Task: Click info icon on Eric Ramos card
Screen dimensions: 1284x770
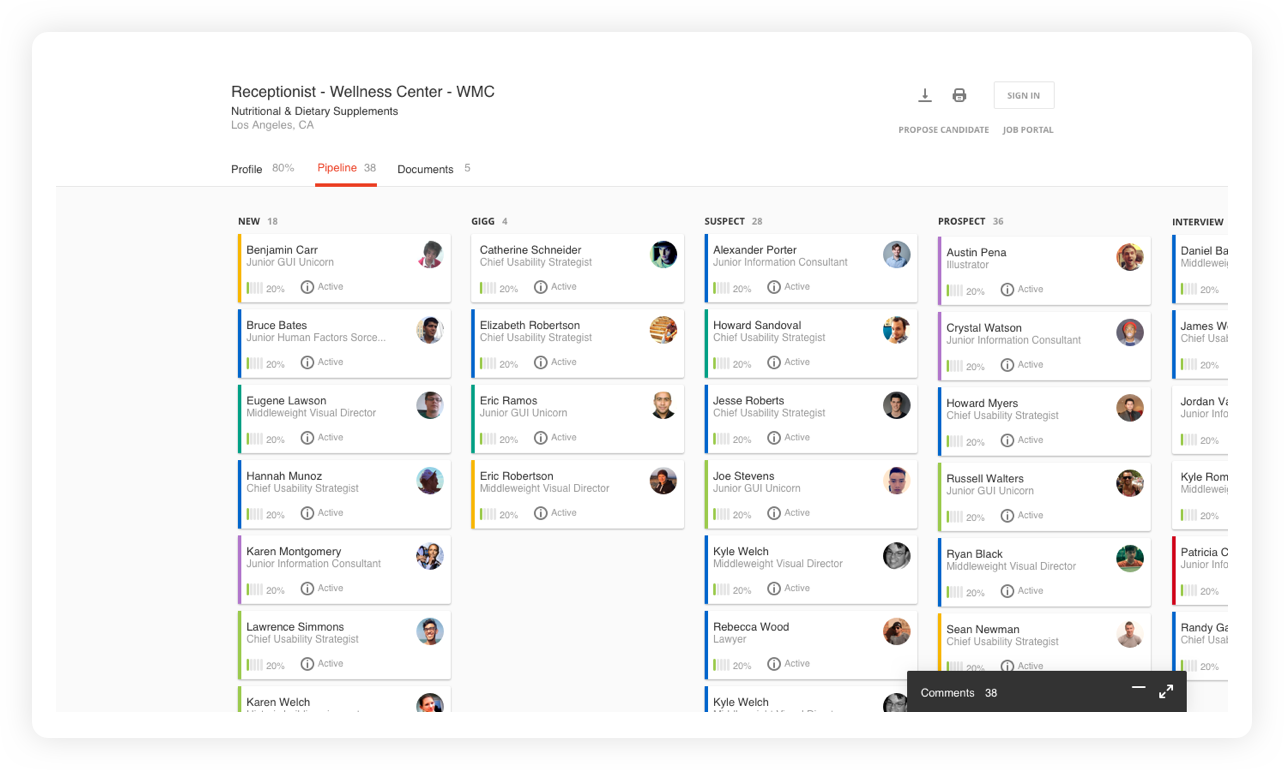Action: [x=540, y=437]
